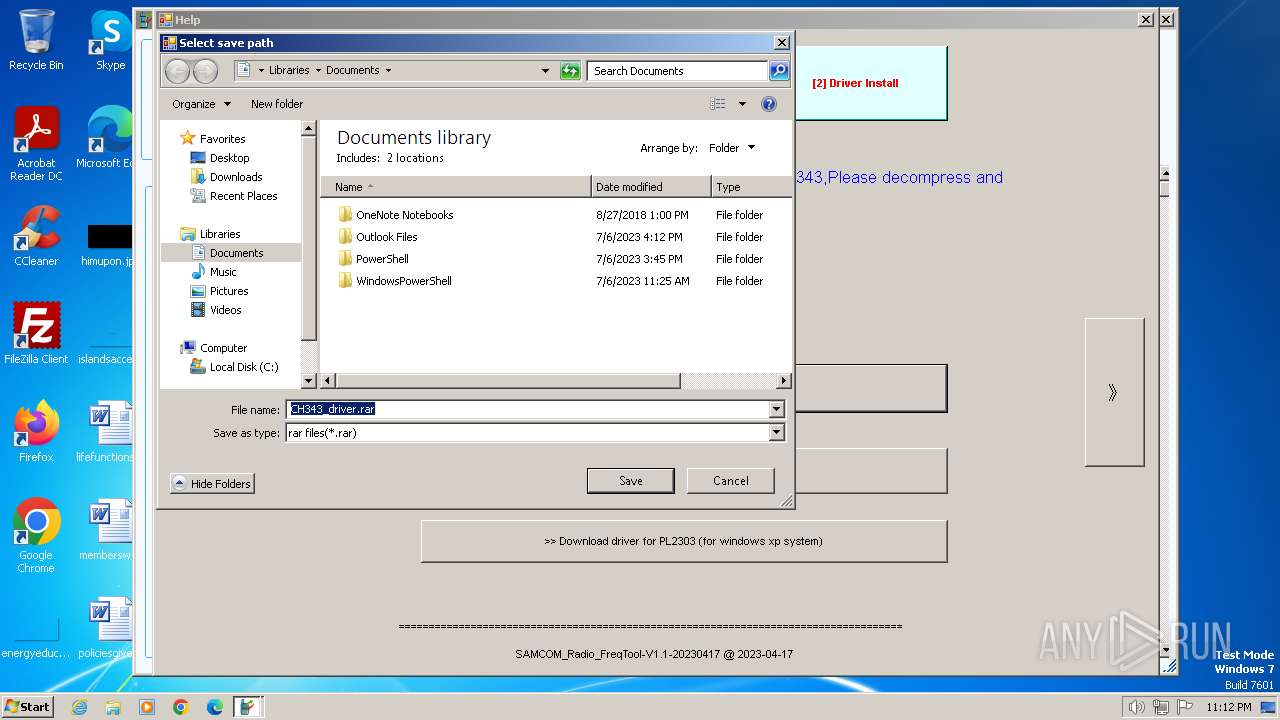Go back with the dialog Back arrow
The height and width of the screenshot is (720, 1280).
177,70
